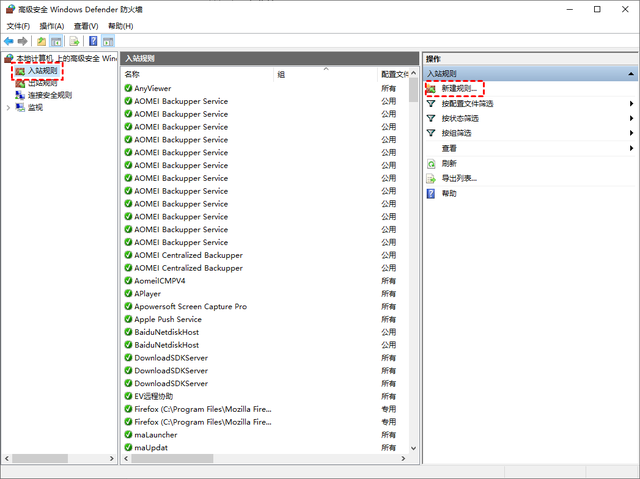
Task: Sort by the 配置文件 column header
Action: click(393, 74)
